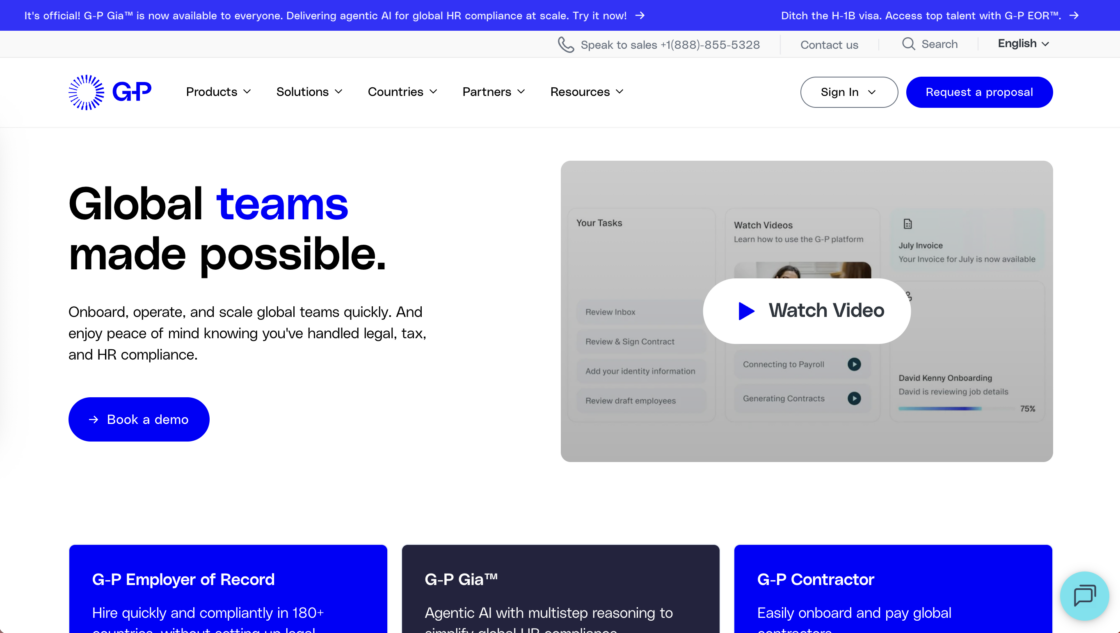Open the English language selector

[1022, 44]
